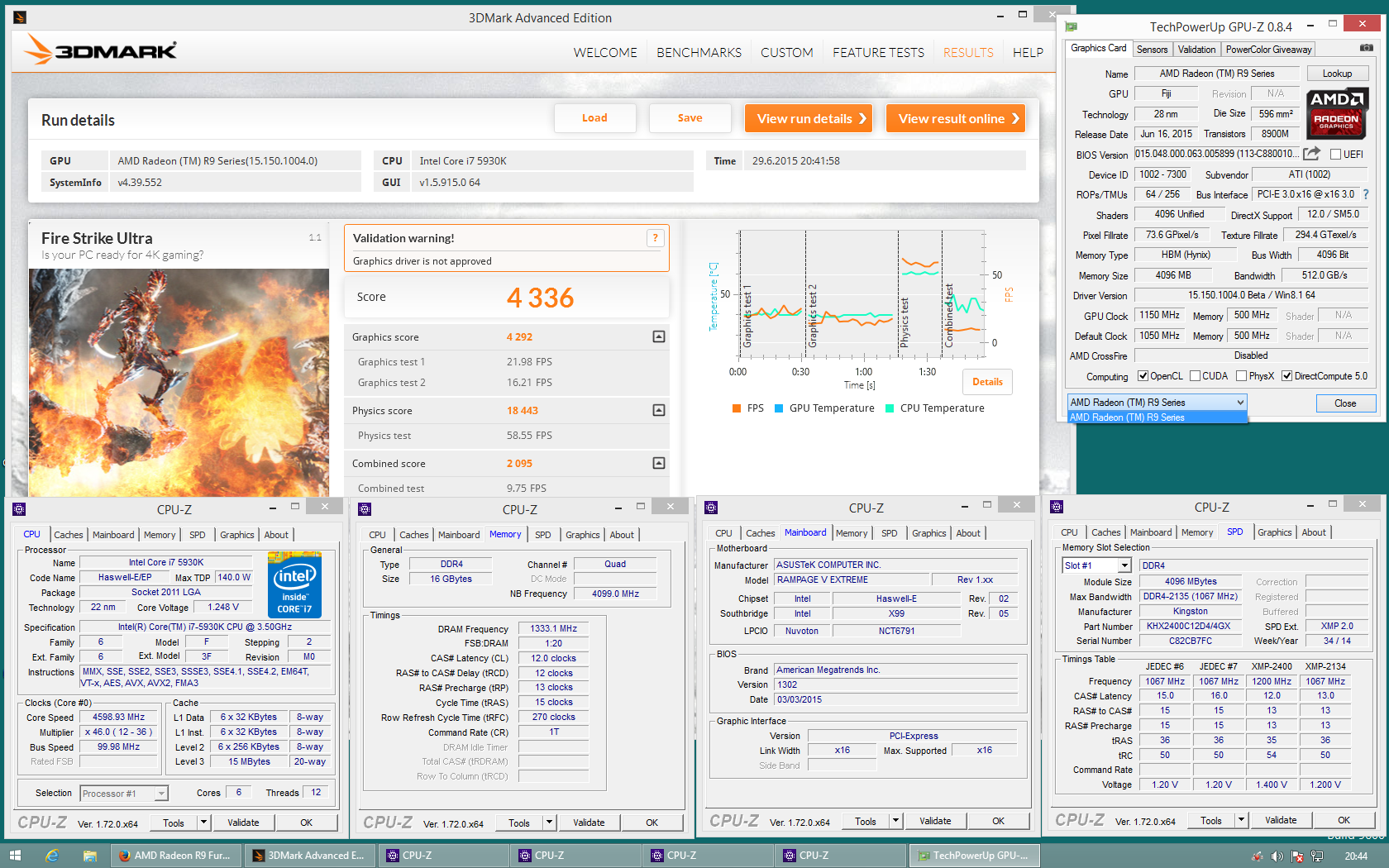Image resolution: width=1389 pixels, height=868 pixels.
Task: Click the Load button in Run details
Action: (x=594, y=118)
